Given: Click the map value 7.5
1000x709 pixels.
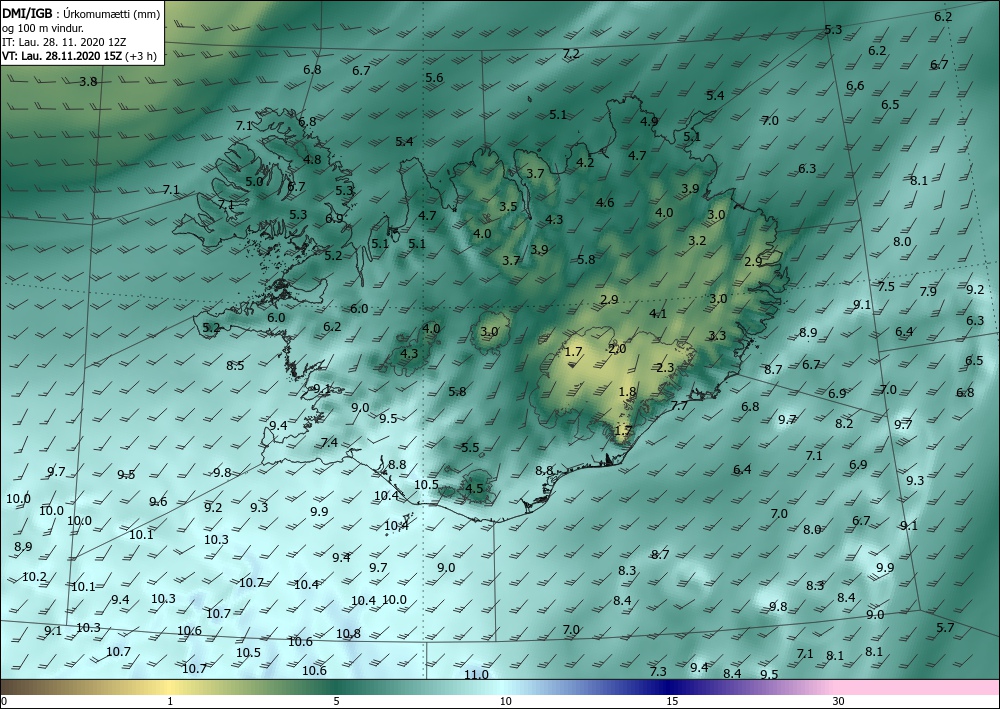Looking at the screenshot, I should point(886,287).
